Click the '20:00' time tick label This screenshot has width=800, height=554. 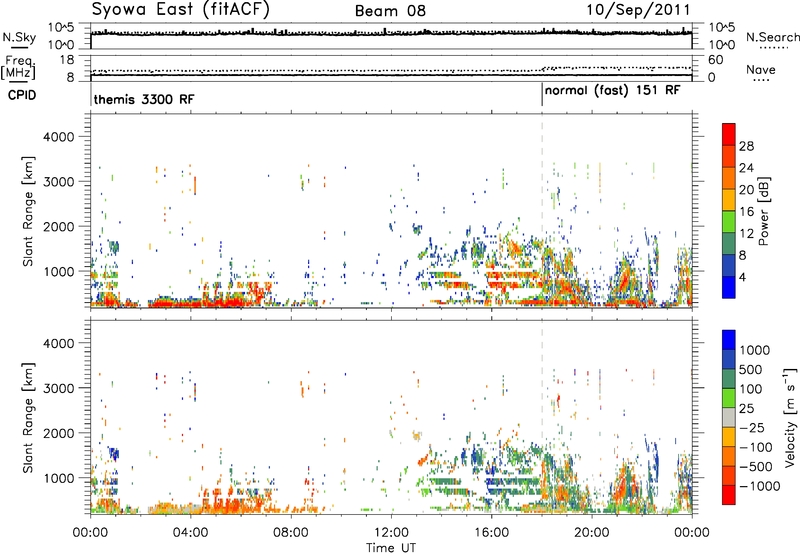click(x=591, y=533)
